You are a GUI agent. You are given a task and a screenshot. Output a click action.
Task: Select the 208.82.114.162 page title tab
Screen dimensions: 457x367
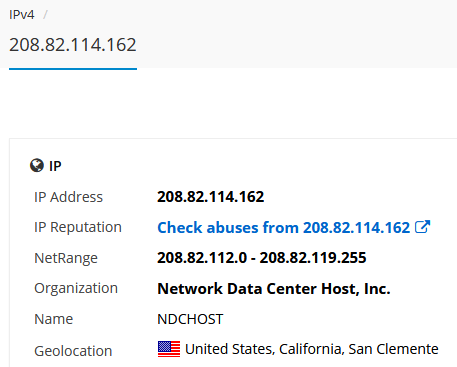pyautogui.click(x=73, y=45)
